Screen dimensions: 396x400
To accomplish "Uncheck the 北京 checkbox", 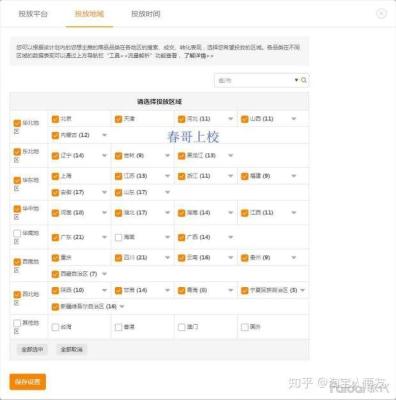I will (x=55, y=119).
